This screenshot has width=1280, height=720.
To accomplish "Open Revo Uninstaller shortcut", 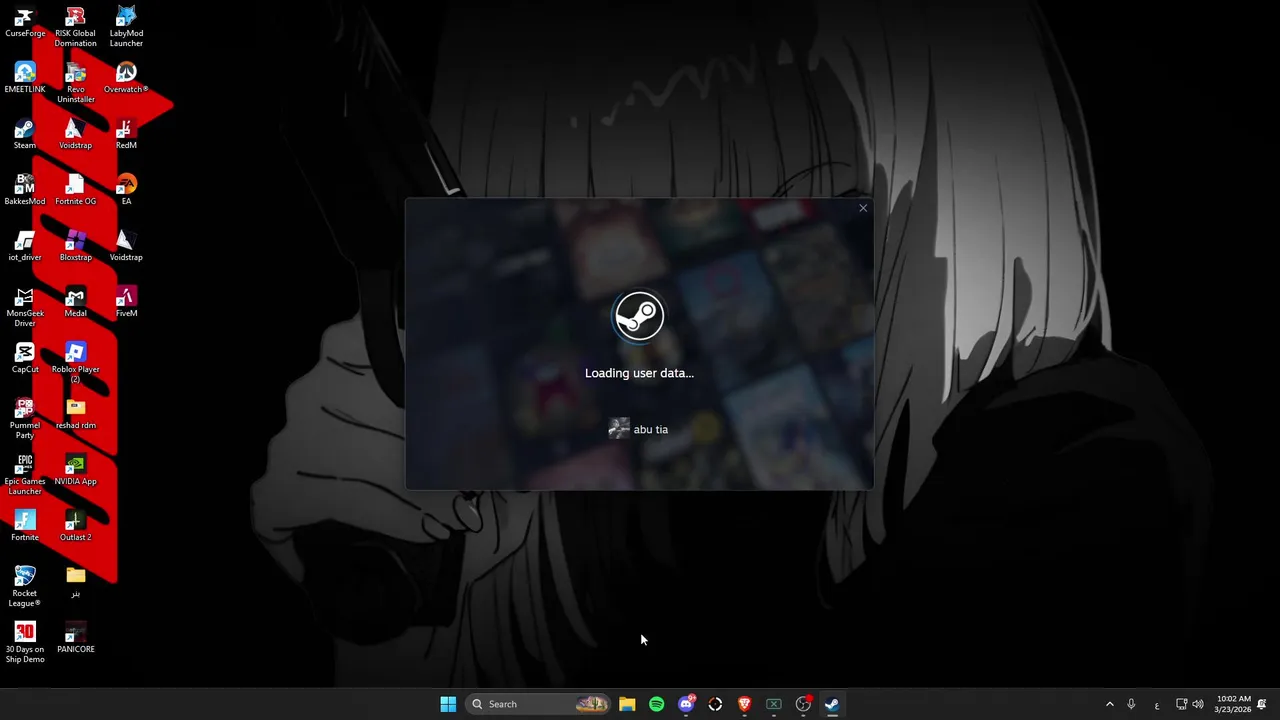I will pos(75,83).
